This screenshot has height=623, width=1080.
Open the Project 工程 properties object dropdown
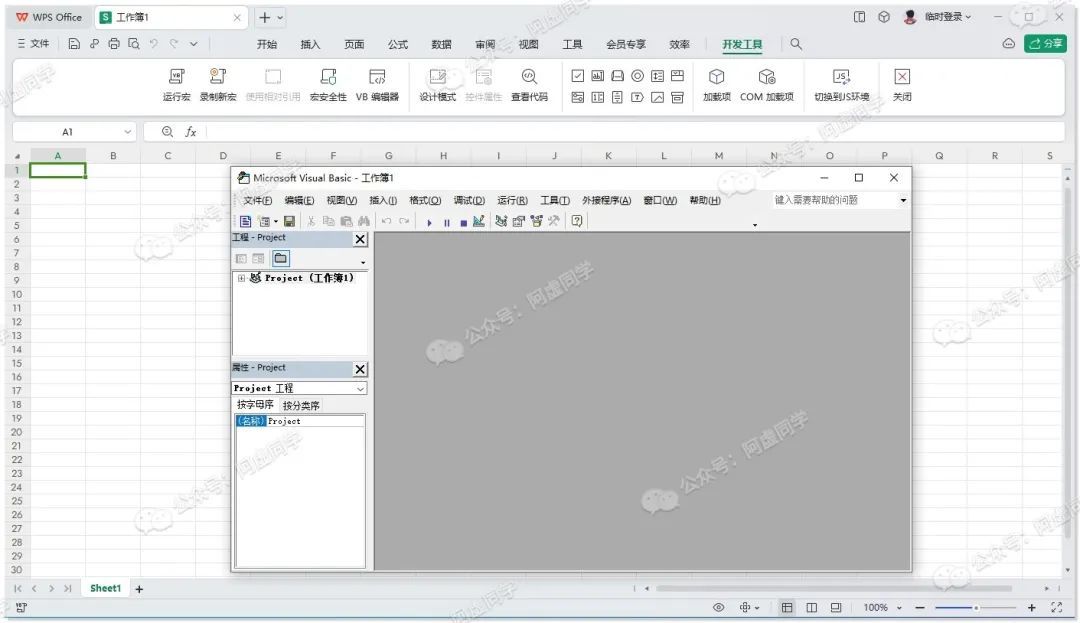click(x=360, y=388)
